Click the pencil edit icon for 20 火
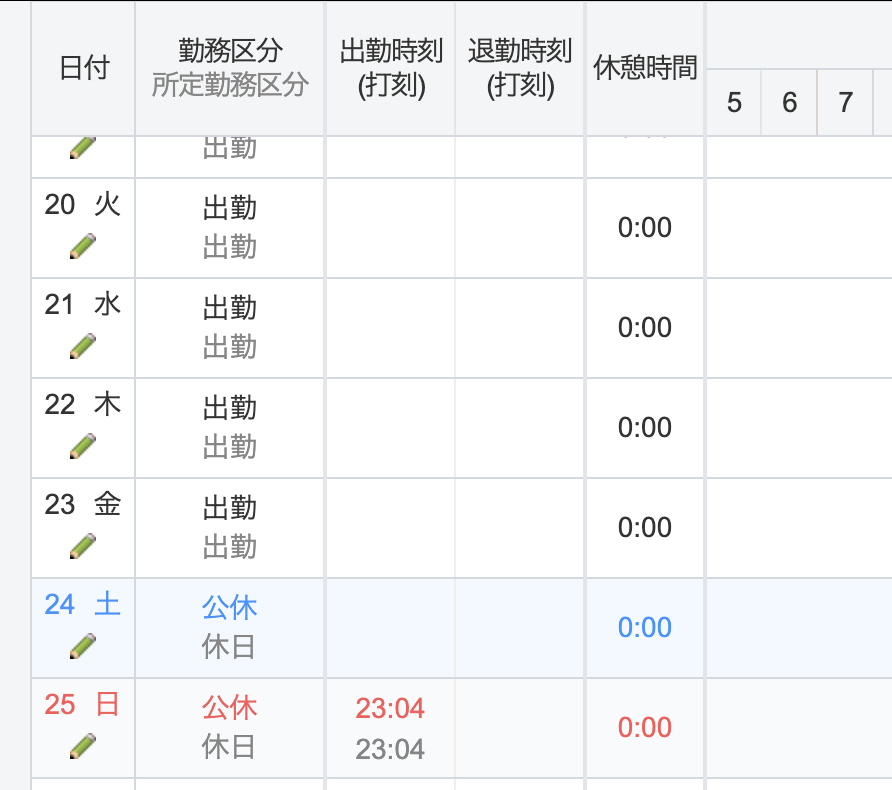Screen dimensions: 892x790 pyautogui.click(x=83, y=246)
